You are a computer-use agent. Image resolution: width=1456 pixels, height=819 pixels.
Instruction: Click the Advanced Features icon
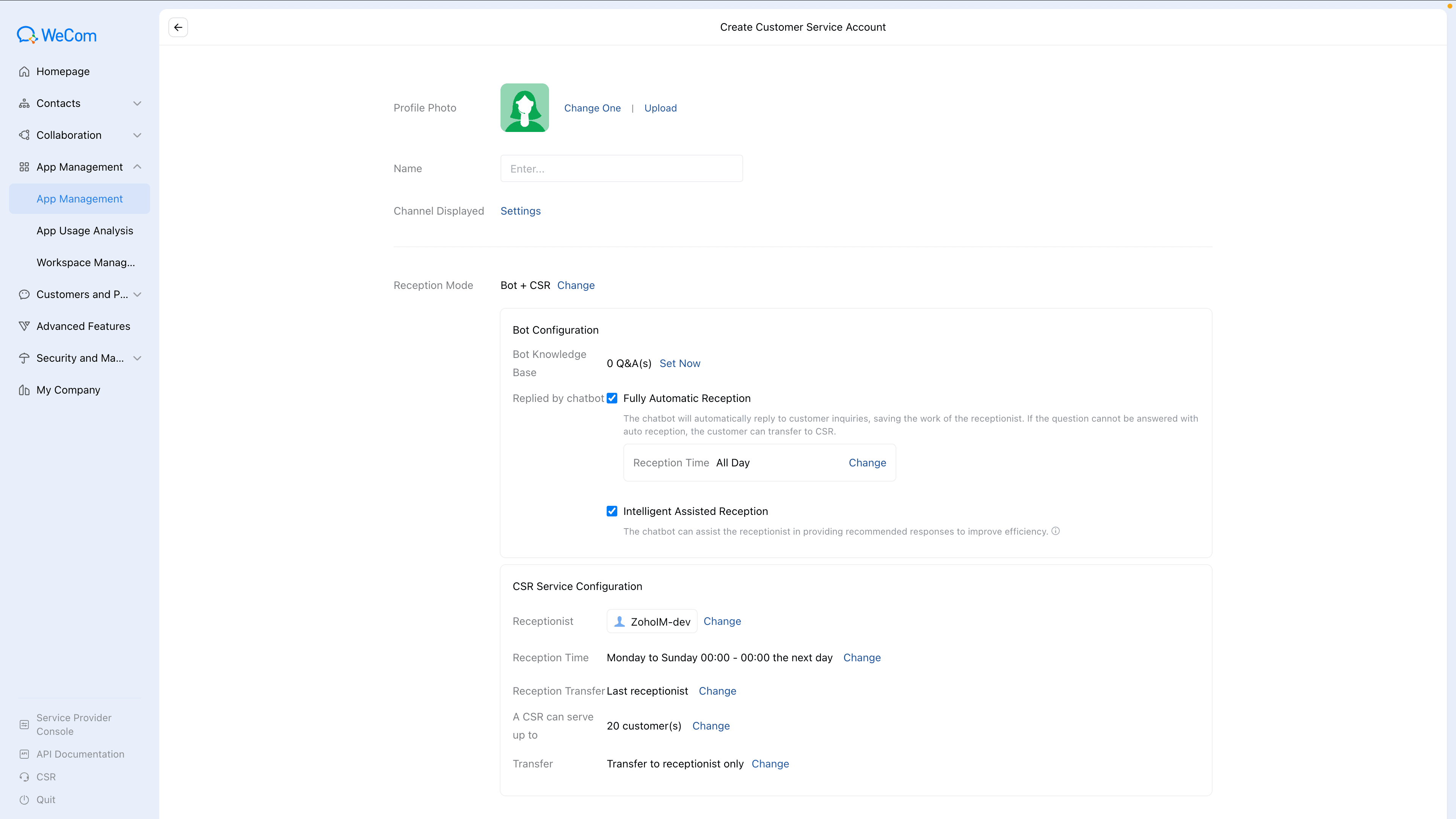pos(24,326)
